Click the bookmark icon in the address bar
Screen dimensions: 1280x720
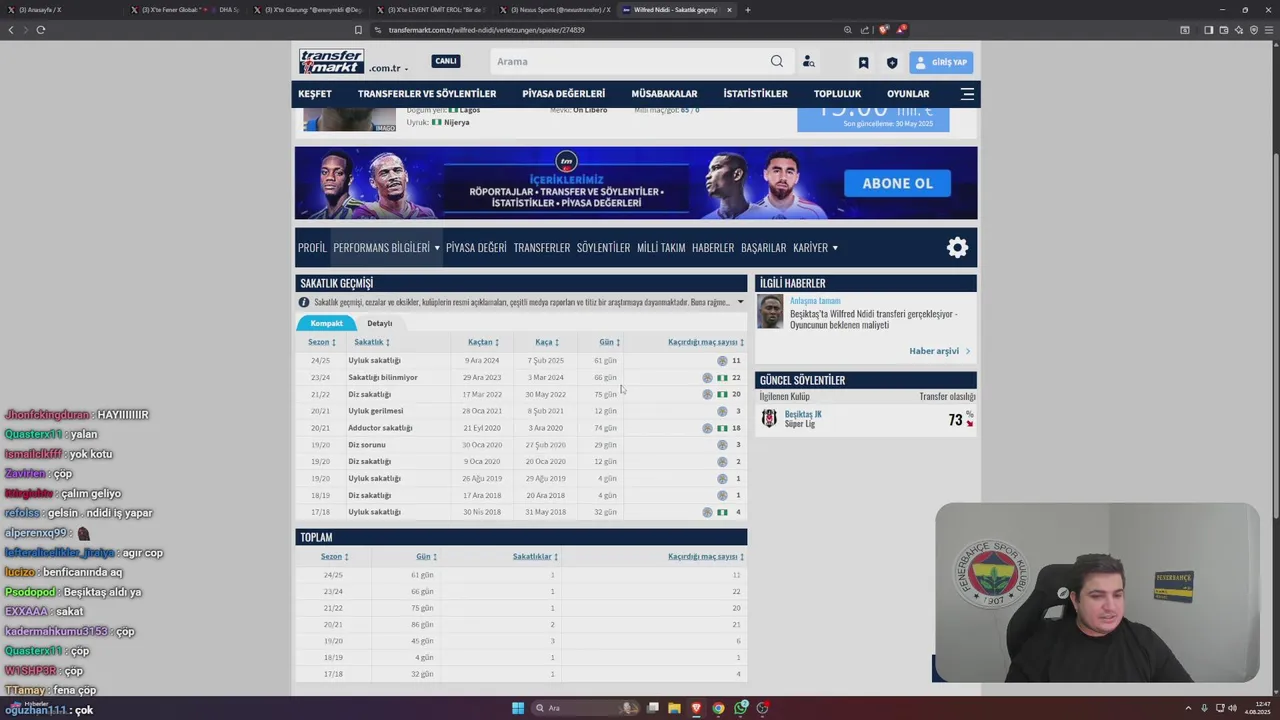pyautogui.click(x=358, y=30)
